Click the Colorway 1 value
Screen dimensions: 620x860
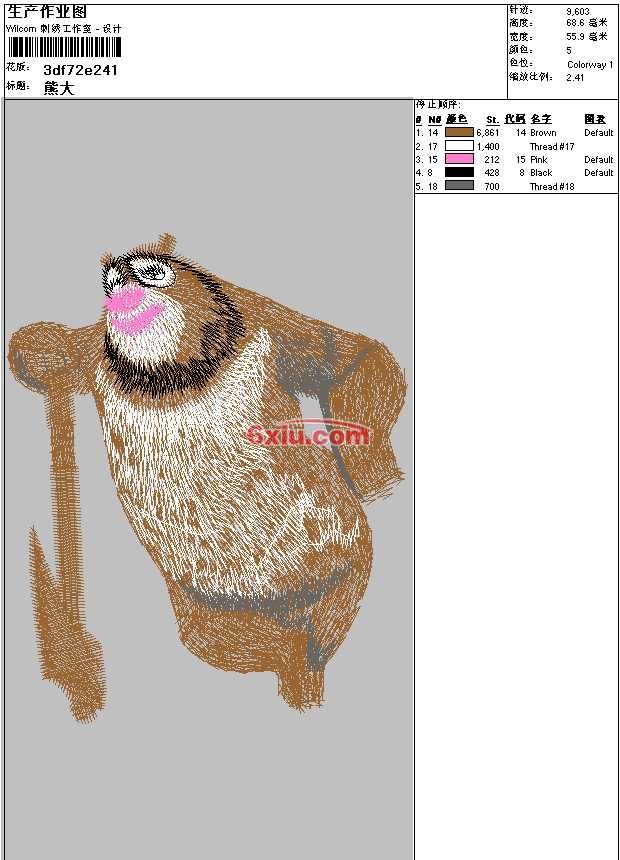(590, 64)
